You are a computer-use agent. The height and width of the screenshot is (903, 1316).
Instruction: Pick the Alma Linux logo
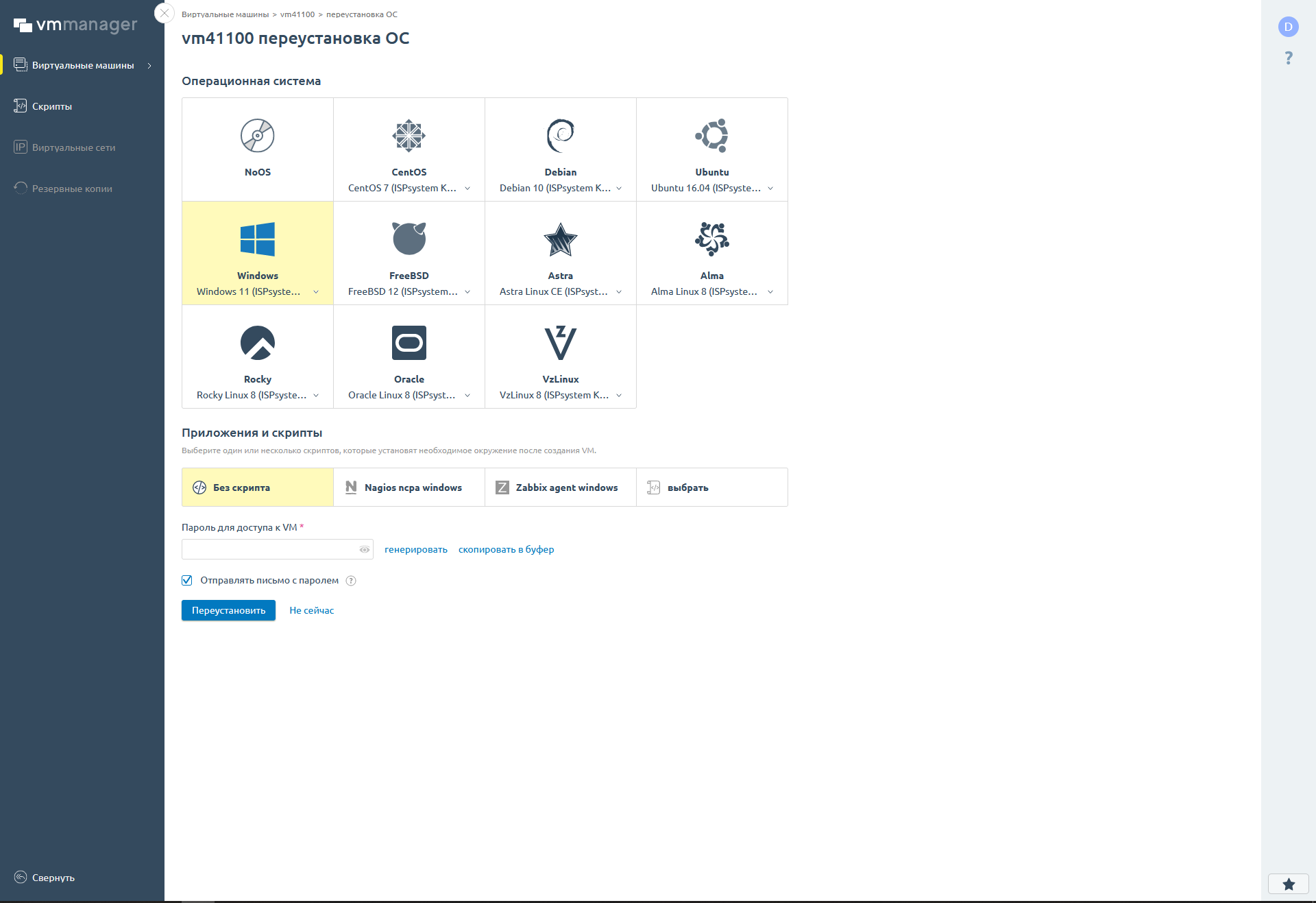712,239
